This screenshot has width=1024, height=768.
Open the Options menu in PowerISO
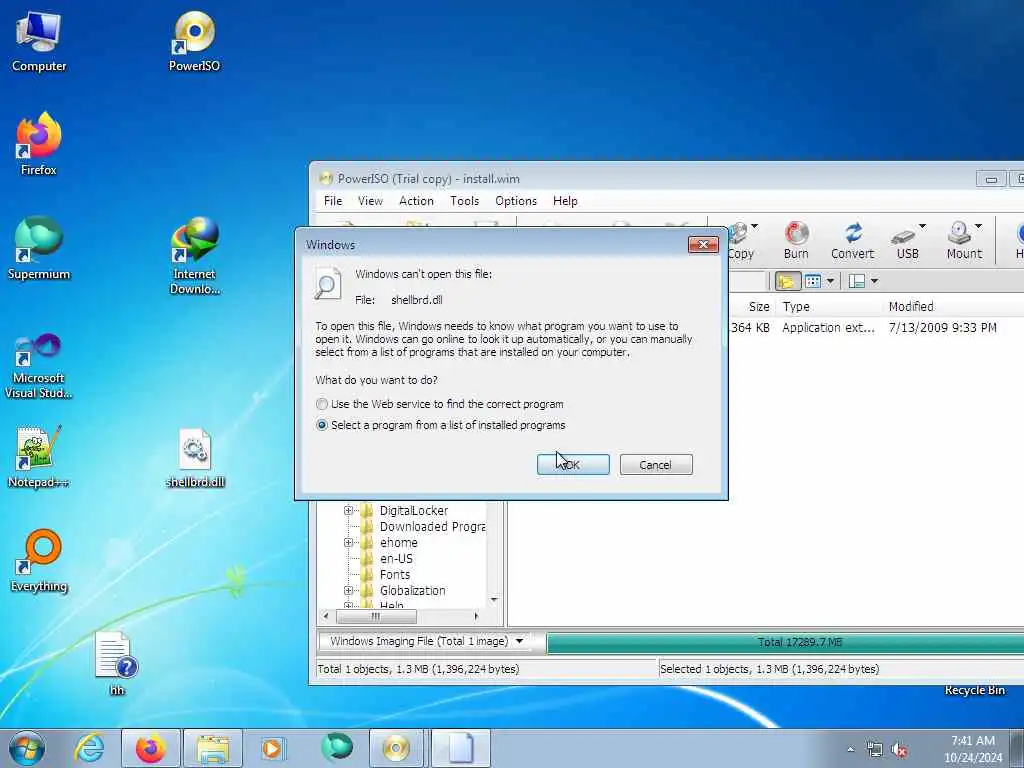pos(516,201)
